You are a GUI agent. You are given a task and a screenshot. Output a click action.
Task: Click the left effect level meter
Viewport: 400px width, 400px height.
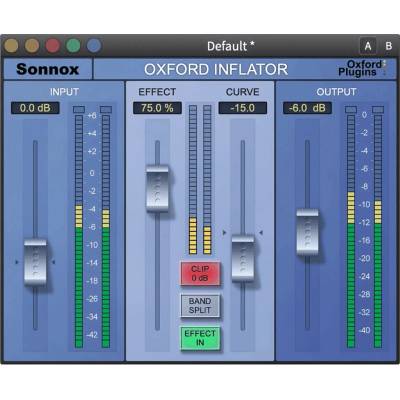(193, 180)
